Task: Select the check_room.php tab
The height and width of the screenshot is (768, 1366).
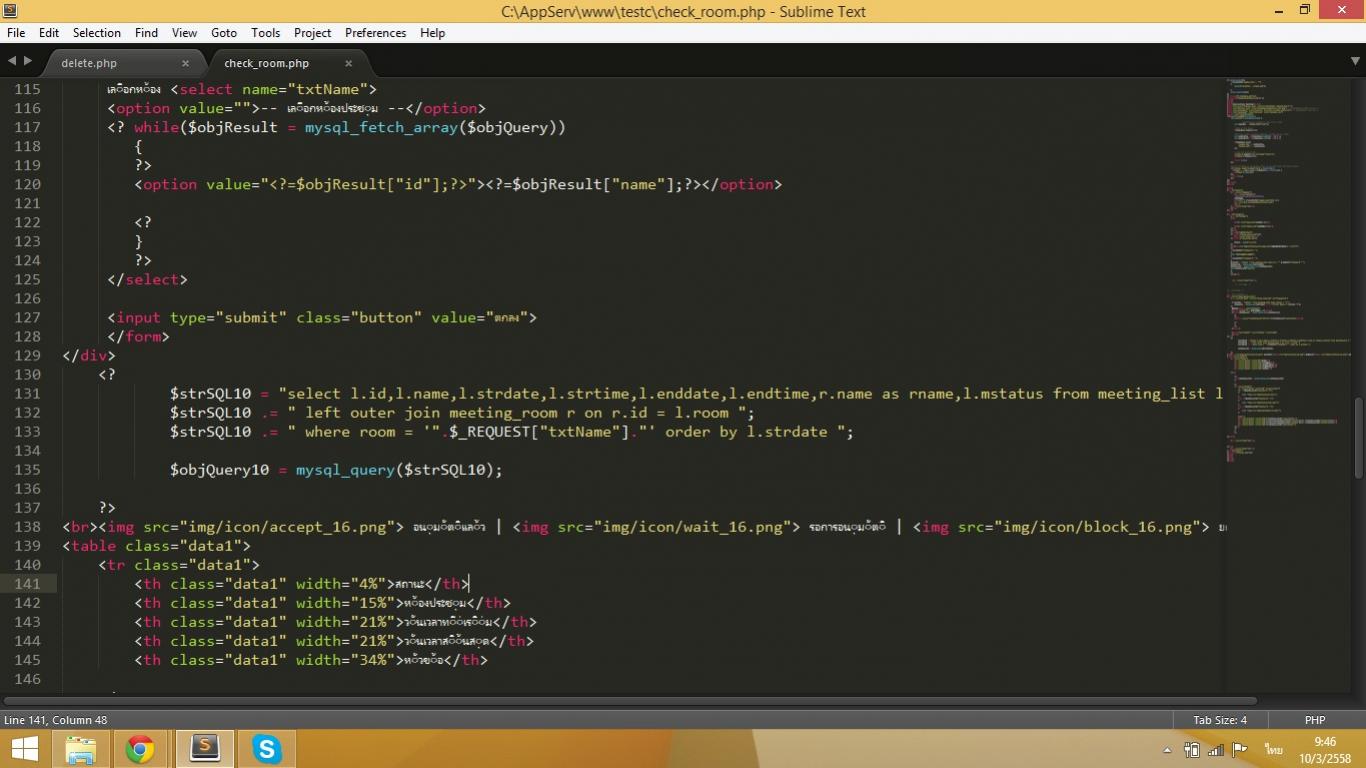Action: pyautogui.click(x=267, y=63)
